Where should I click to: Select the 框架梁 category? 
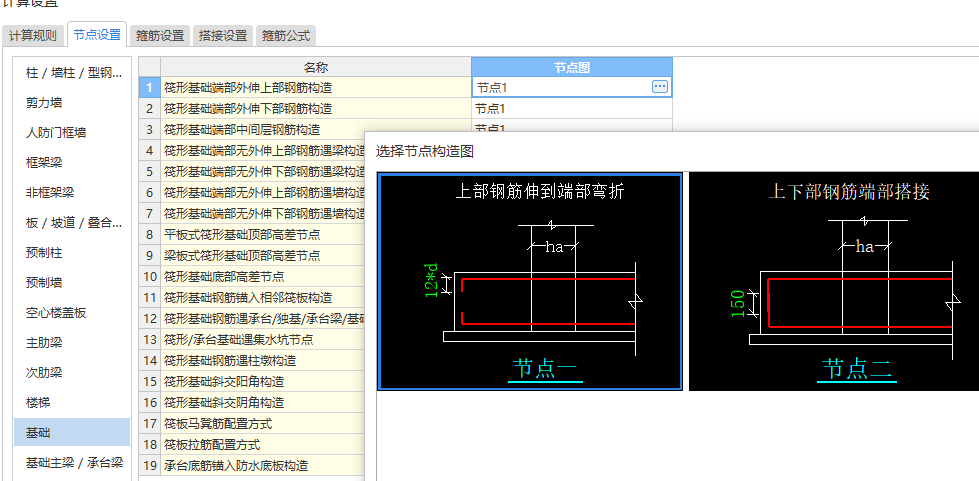point(73,162)
